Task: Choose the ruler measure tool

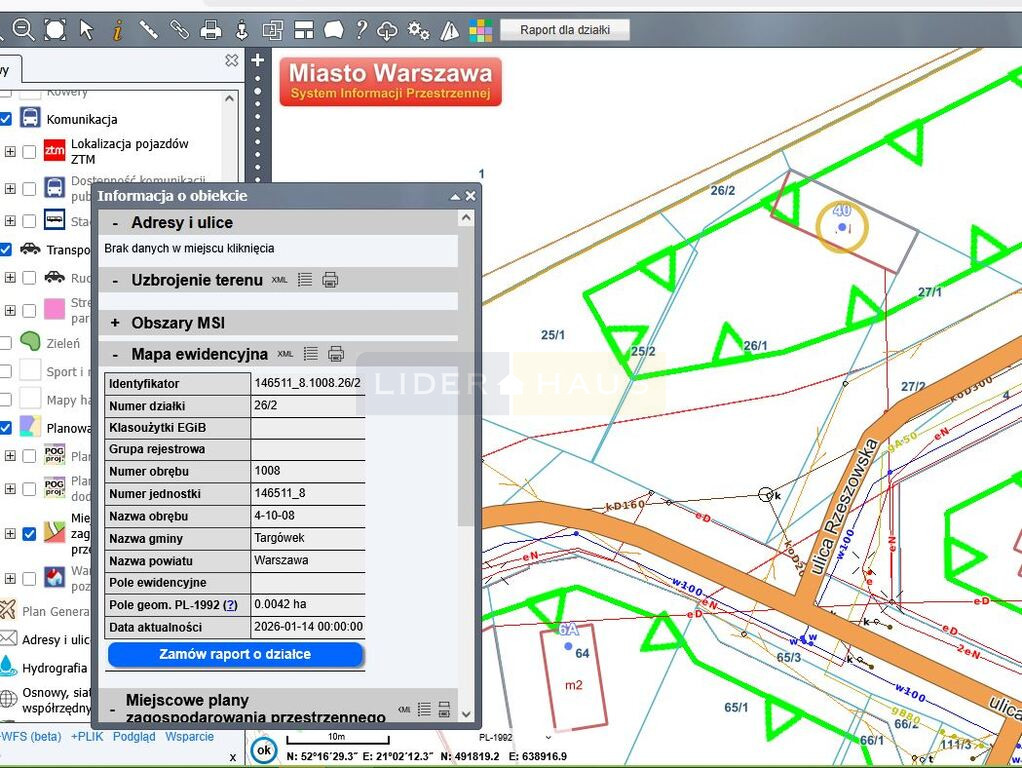Action: pyautogui.click(x=149, y=30)
